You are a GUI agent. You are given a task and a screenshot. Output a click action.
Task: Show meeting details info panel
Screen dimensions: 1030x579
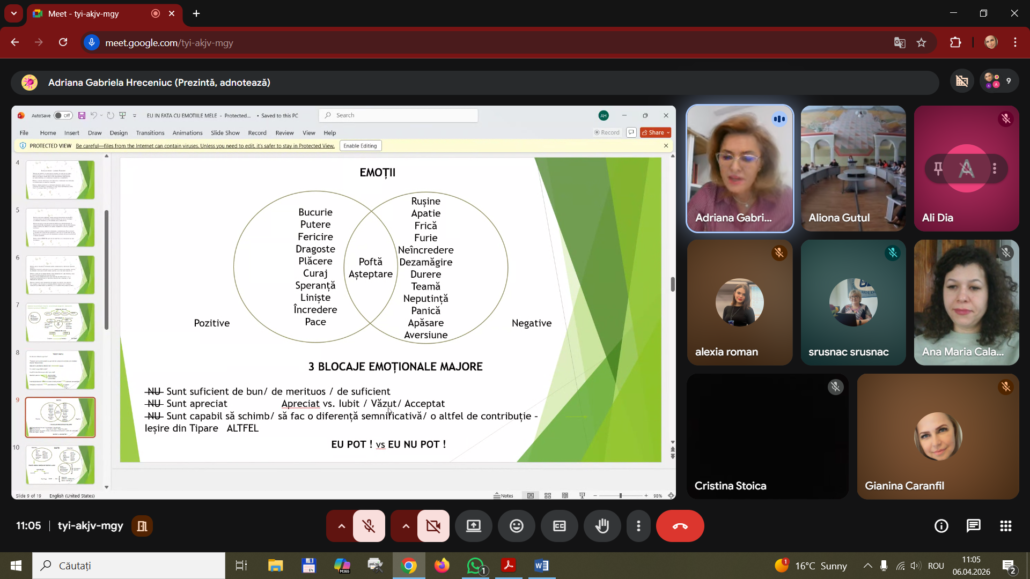pos(941,526)
